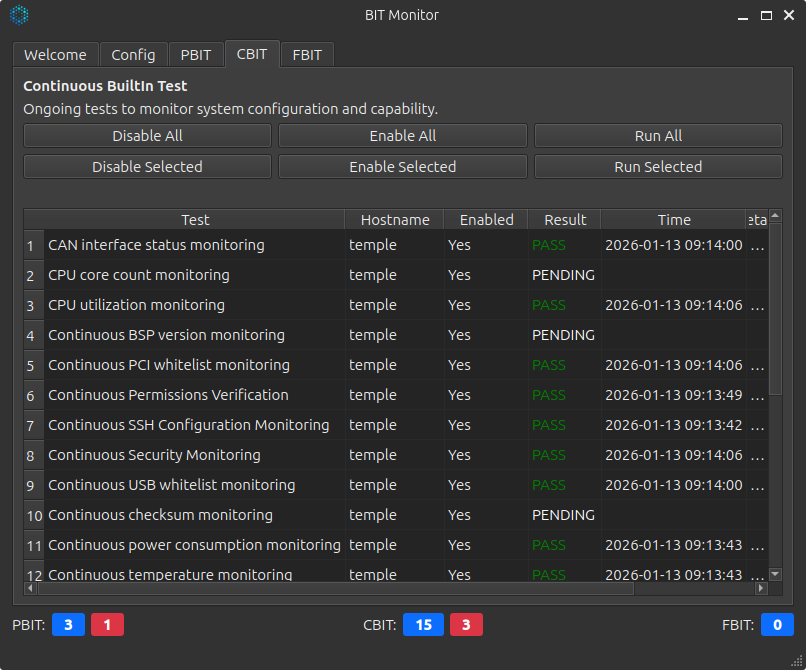Run all continuous built-in tests
Screen dimensions: 806x670
[x=657, y=135]
